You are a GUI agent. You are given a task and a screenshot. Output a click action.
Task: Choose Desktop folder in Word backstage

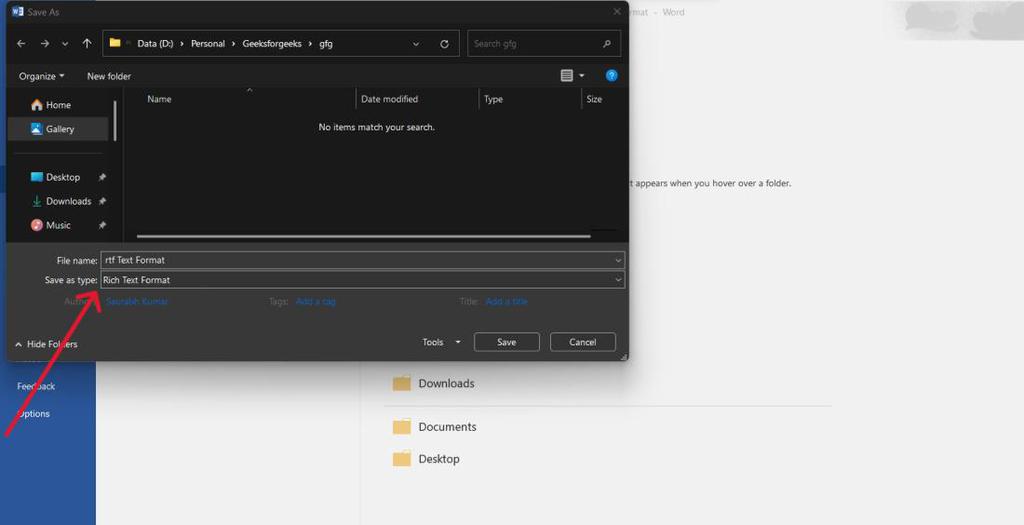tap(426, 459)
